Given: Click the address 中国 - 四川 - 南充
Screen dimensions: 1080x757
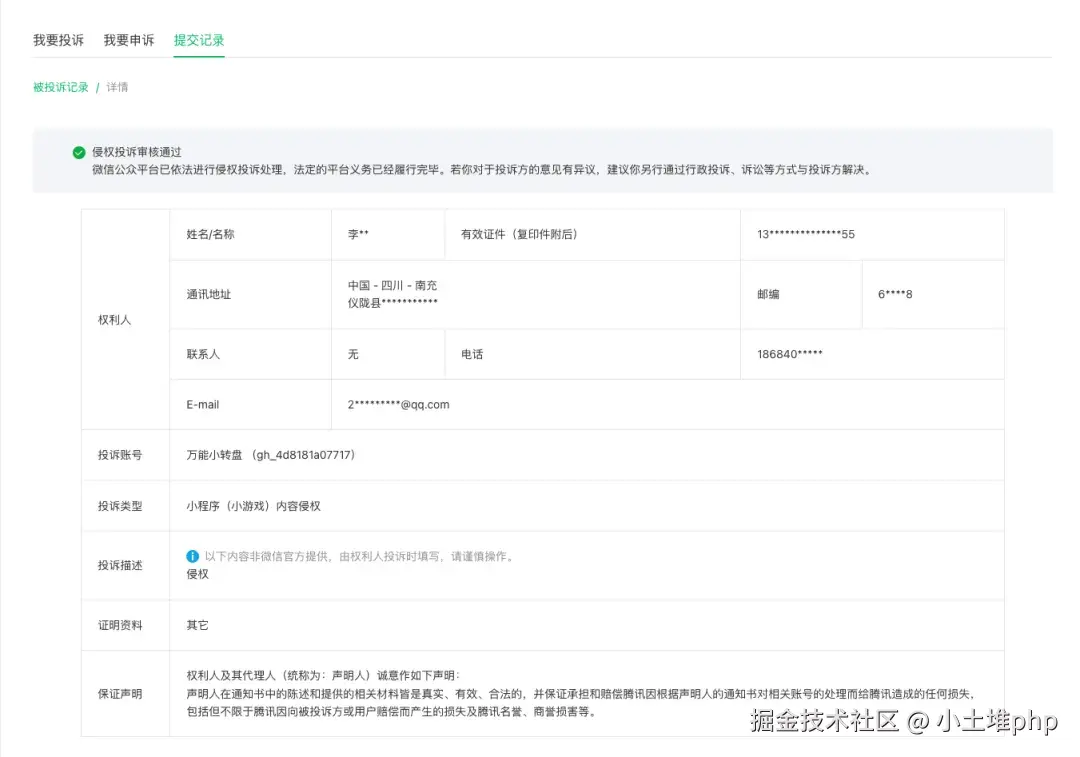Looking at the screenshot, I should tap(394, 283).
